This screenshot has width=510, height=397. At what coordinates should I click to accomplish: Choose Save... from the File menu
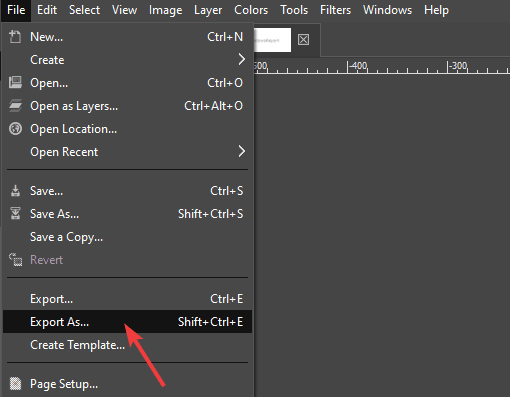click(127, 191)
